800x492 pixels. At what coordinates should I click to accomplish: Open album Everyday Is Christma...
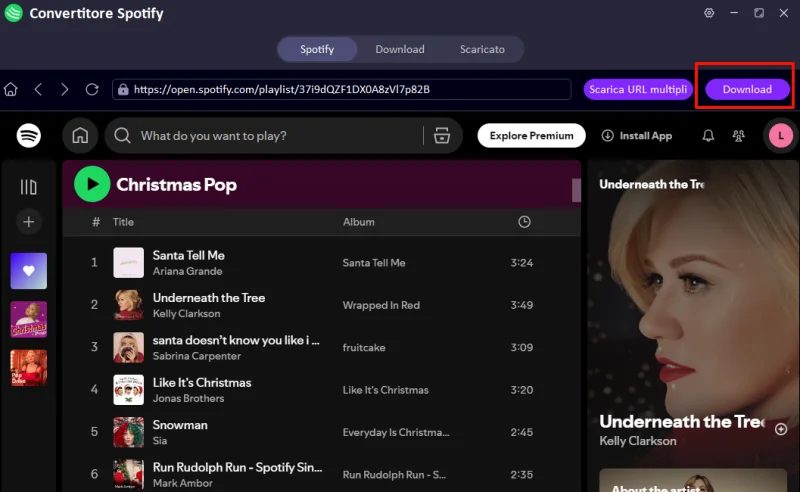[x=396, y=432]
